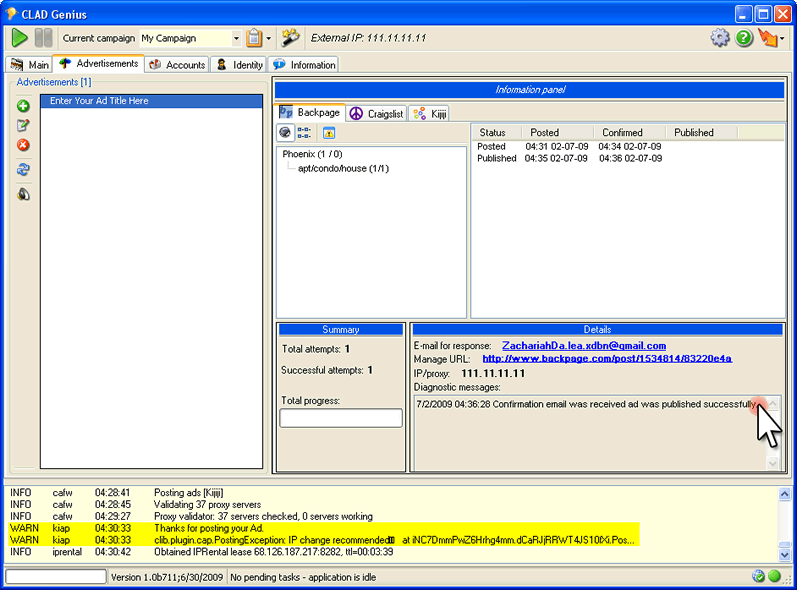
Task: Click the warning filter icon
Action: tap(329, 133)
